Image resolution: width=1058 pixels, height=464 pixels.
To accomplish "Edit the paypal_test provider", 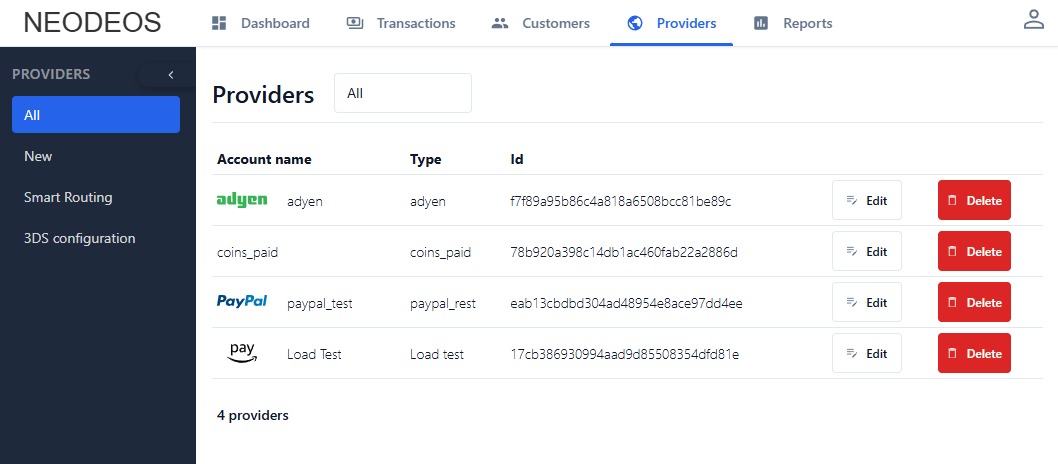I will point(866,302).
